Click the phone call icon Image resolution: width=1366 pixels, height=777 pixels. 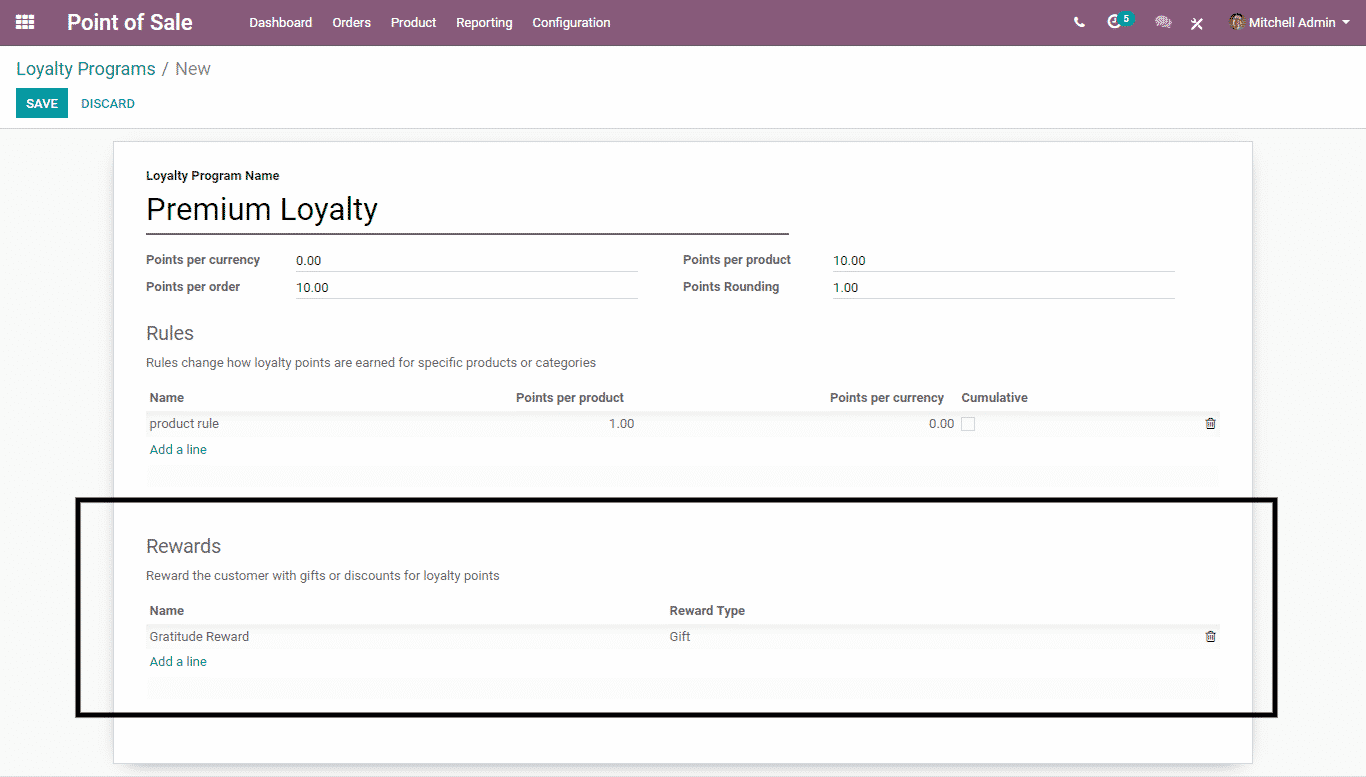[1079, 22]
